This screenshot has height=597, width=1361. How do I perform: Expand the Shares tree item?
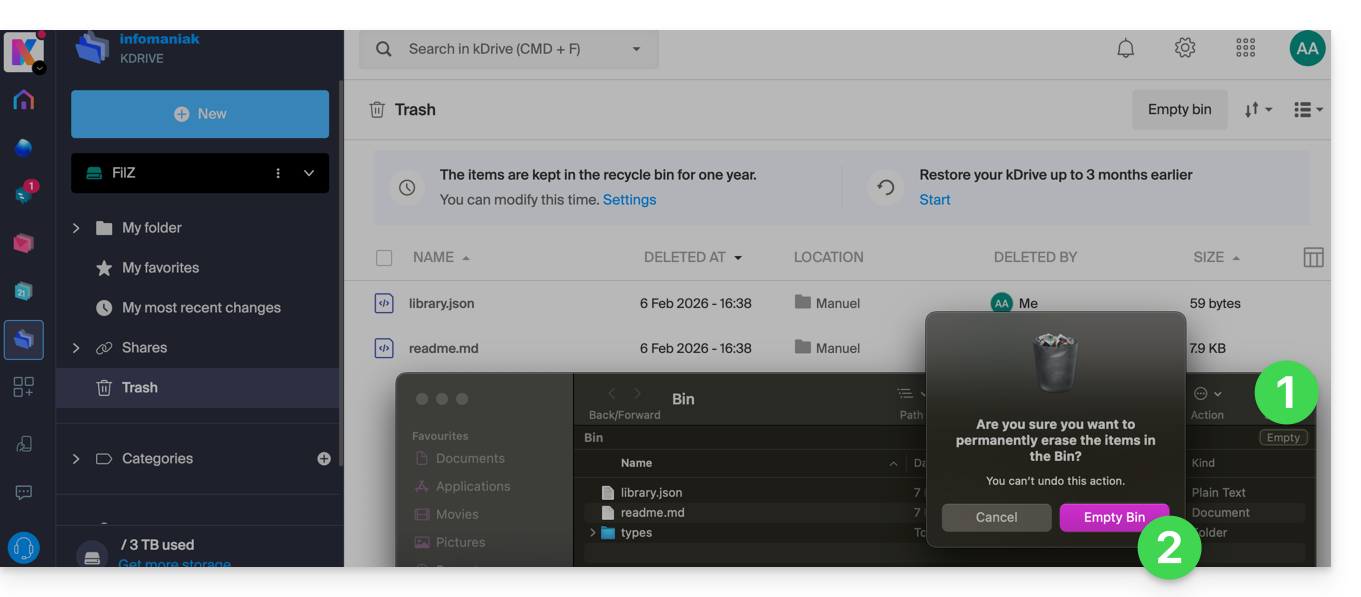[x=76, y=348]
